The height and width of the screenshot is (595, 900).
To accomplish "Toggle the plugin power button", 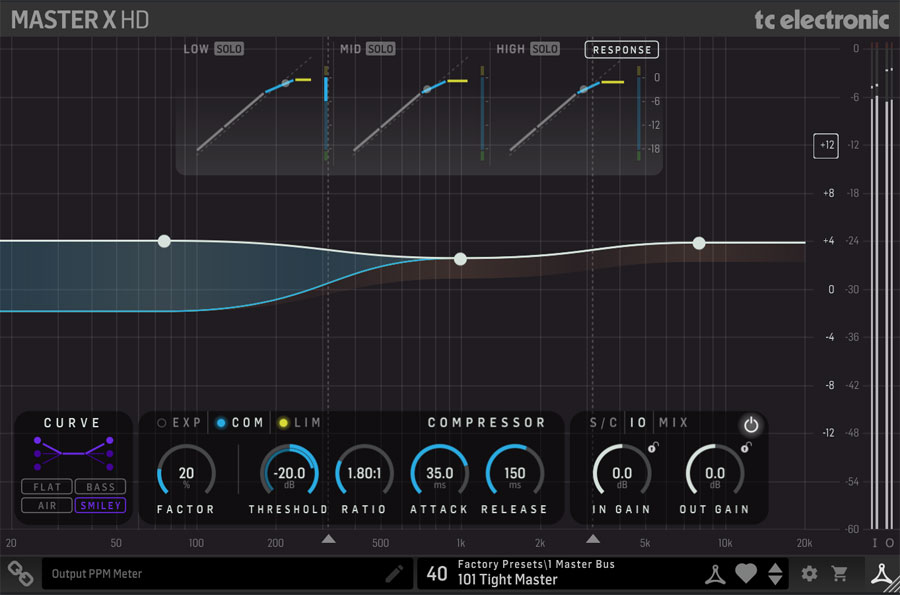I will pyautogui.click(x=751, y=425).
